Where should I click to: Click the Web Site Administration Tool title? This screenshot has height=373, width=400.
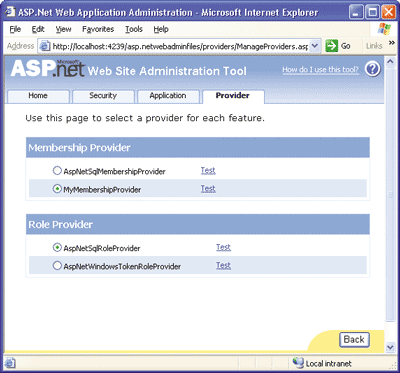[x=167, y=71]
